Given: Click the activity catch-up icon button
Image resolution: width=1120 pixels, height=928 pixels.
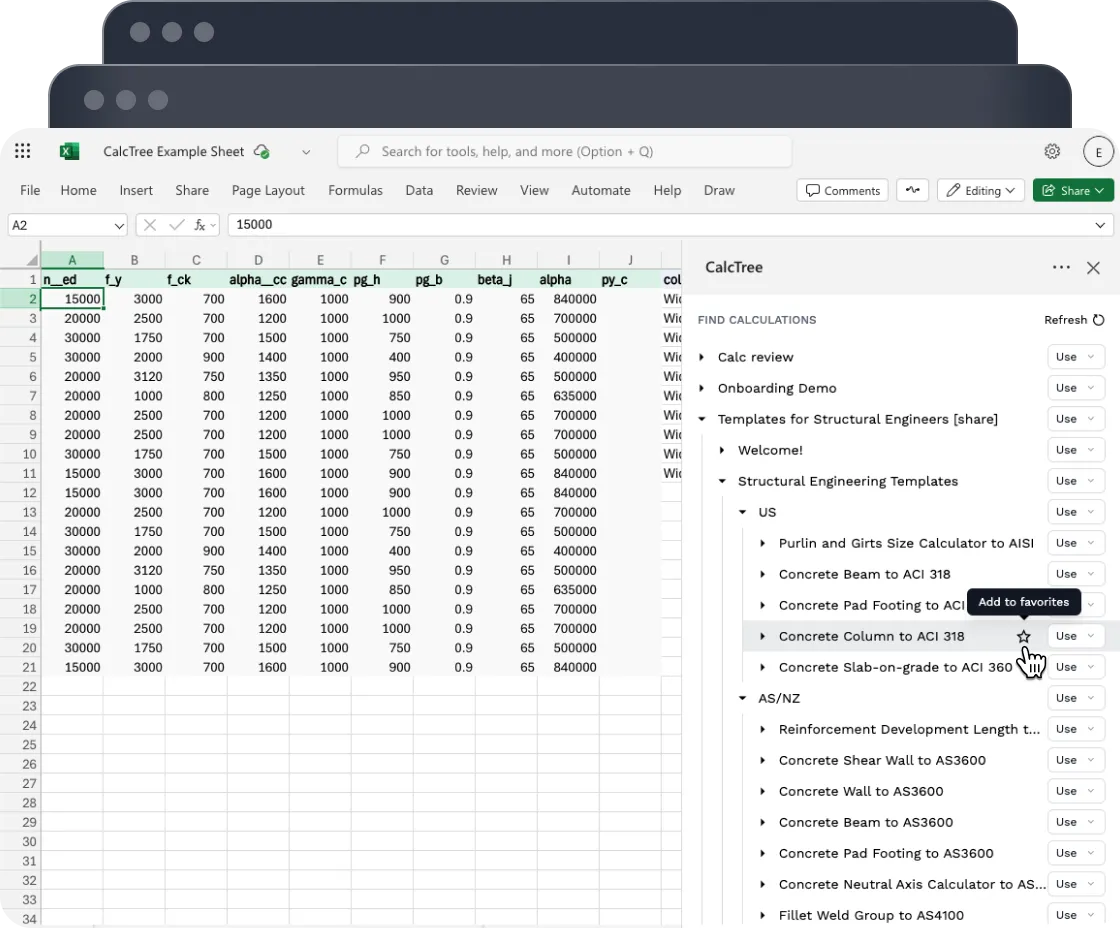Looking at the screenshot, I should tap(912, 190).
